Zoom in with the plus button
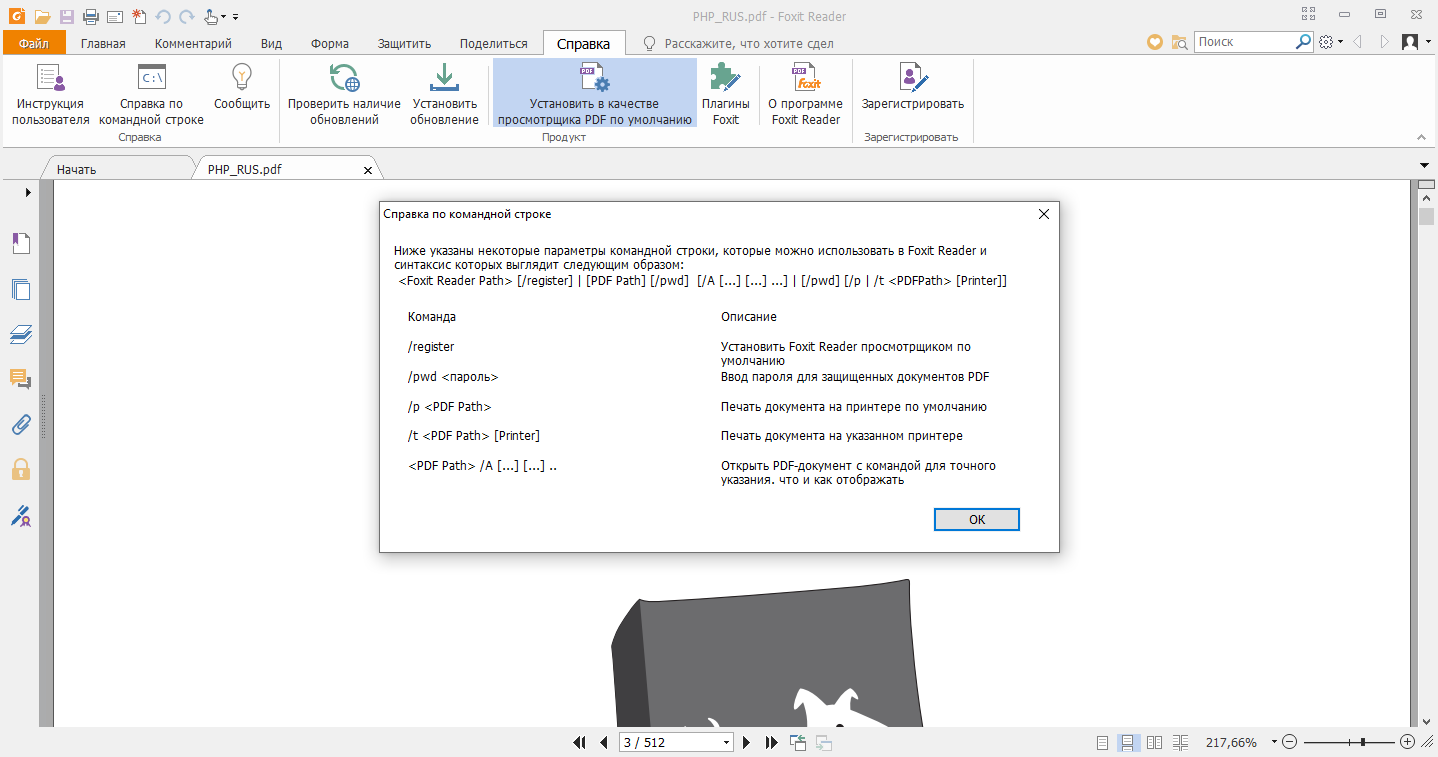This screenshot has width=1438, height=757. click(x=1408, y=742)
